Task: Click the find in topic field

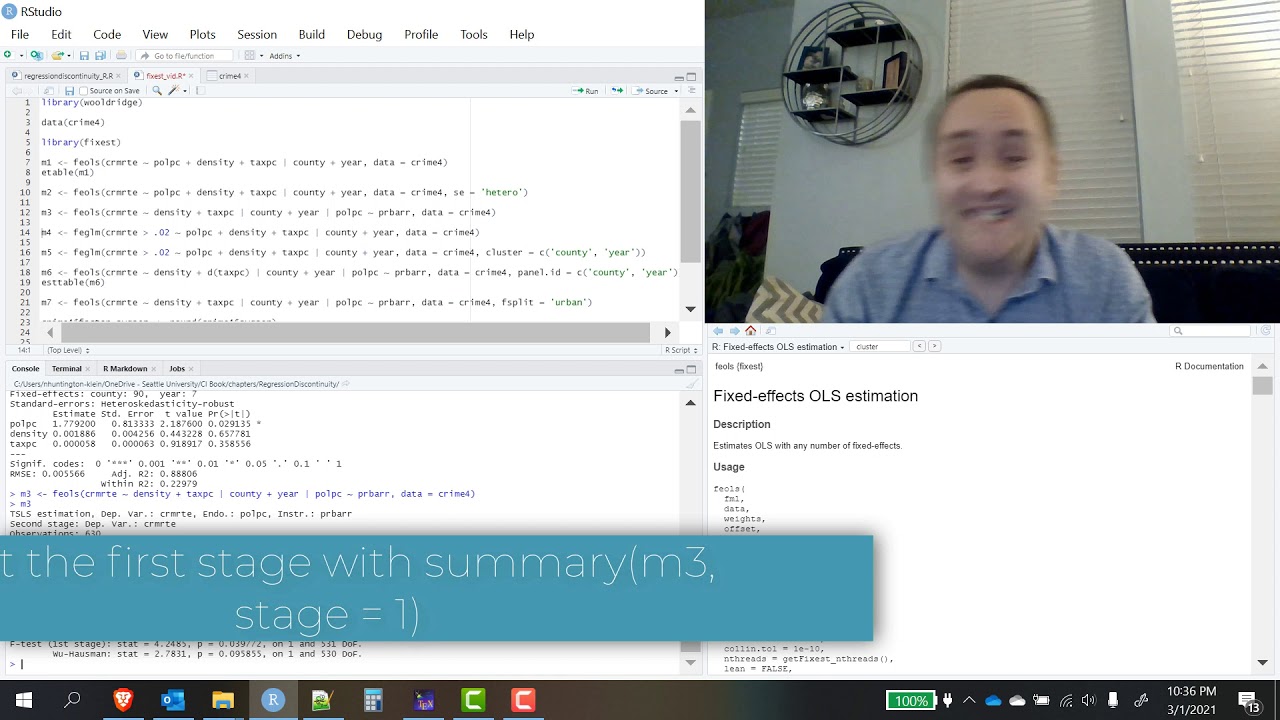Action: click(x=880, y=347)
